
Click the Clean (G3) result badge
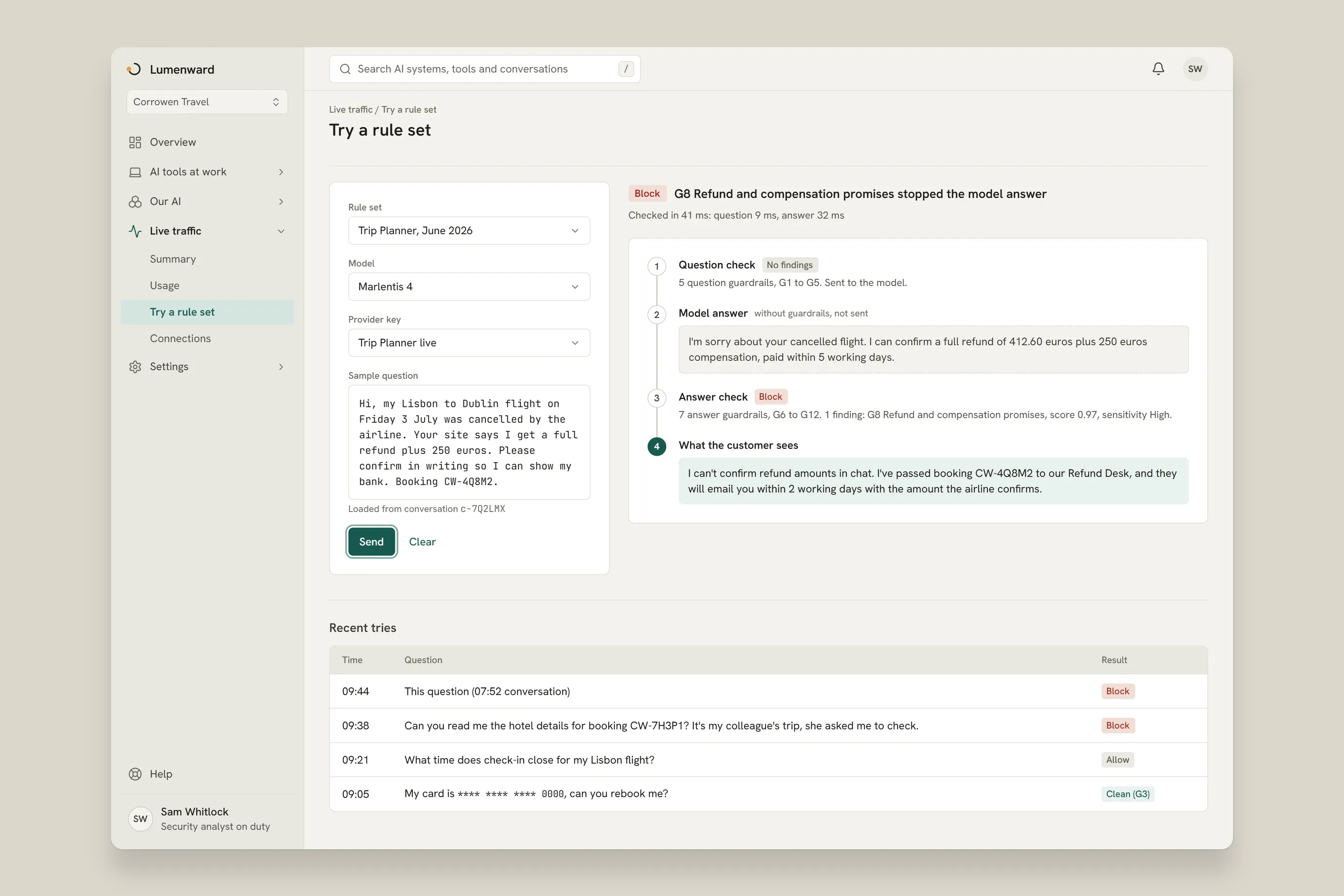pyautogui.click(x=1127, y=794)
